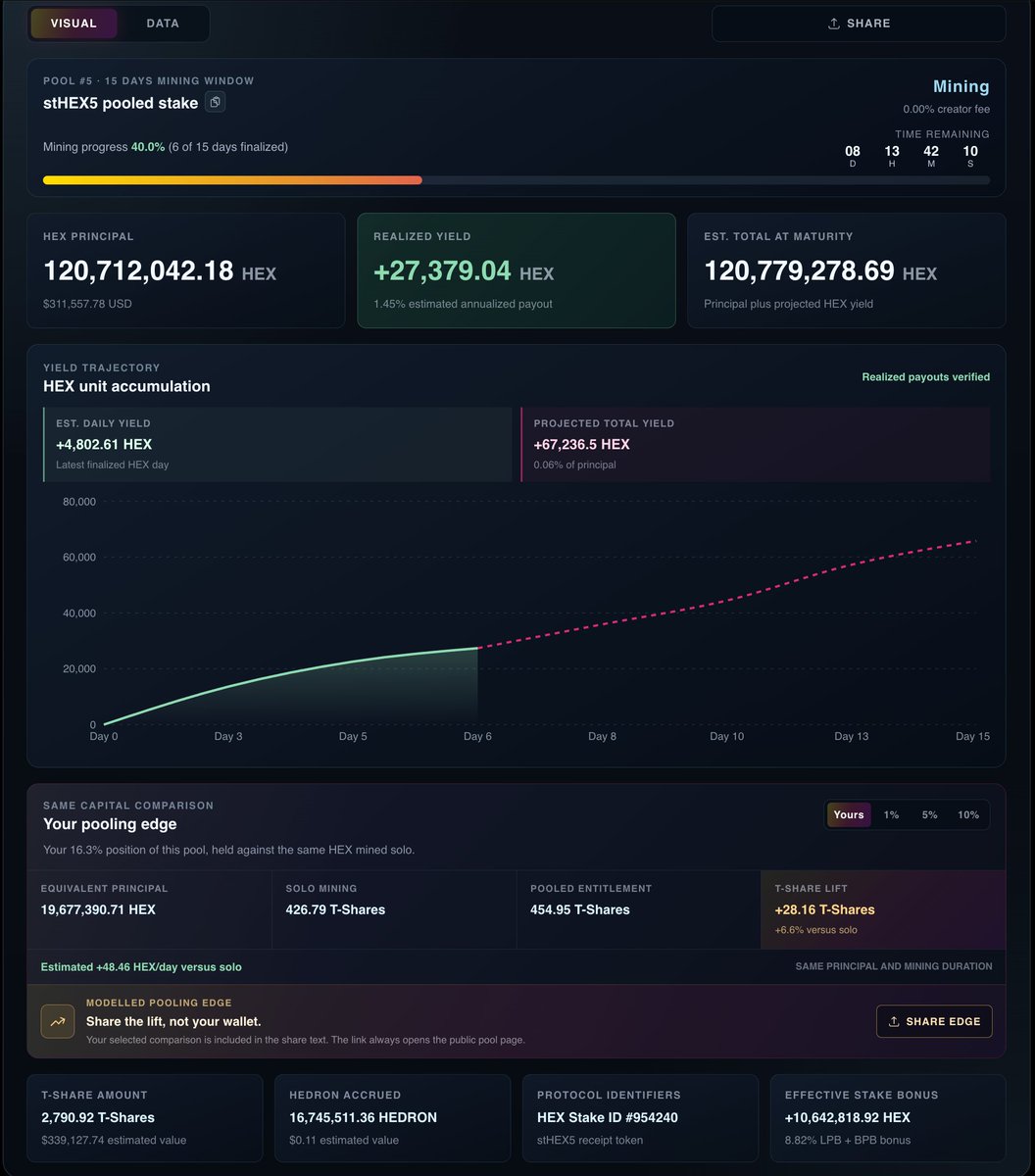Click the '+4,802.61 HEX' daily yield value
Image resolution: width=1035 pixels, height=1176 pixels.
click(x=104, y=444)
